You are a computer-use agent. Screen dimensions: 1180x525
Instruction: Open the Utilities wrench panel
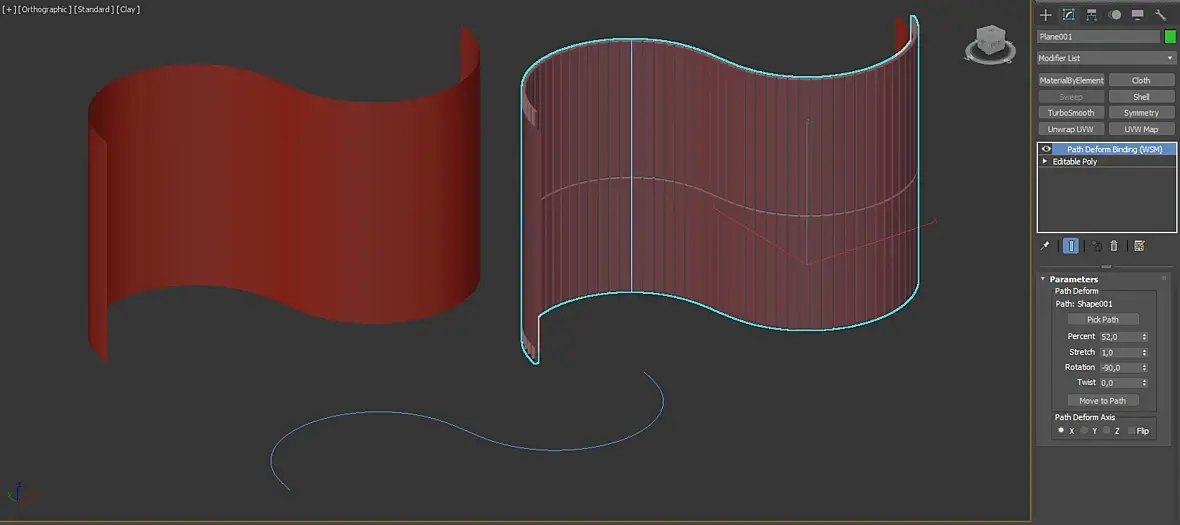coord(1160,15)
